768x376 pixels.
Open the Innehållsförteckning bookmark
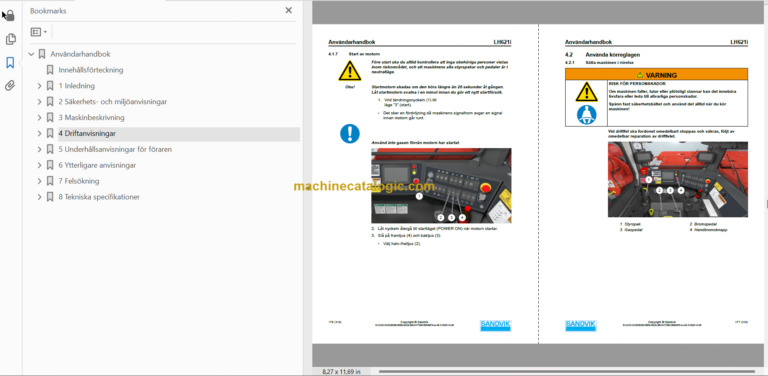(x=91, y=70)
